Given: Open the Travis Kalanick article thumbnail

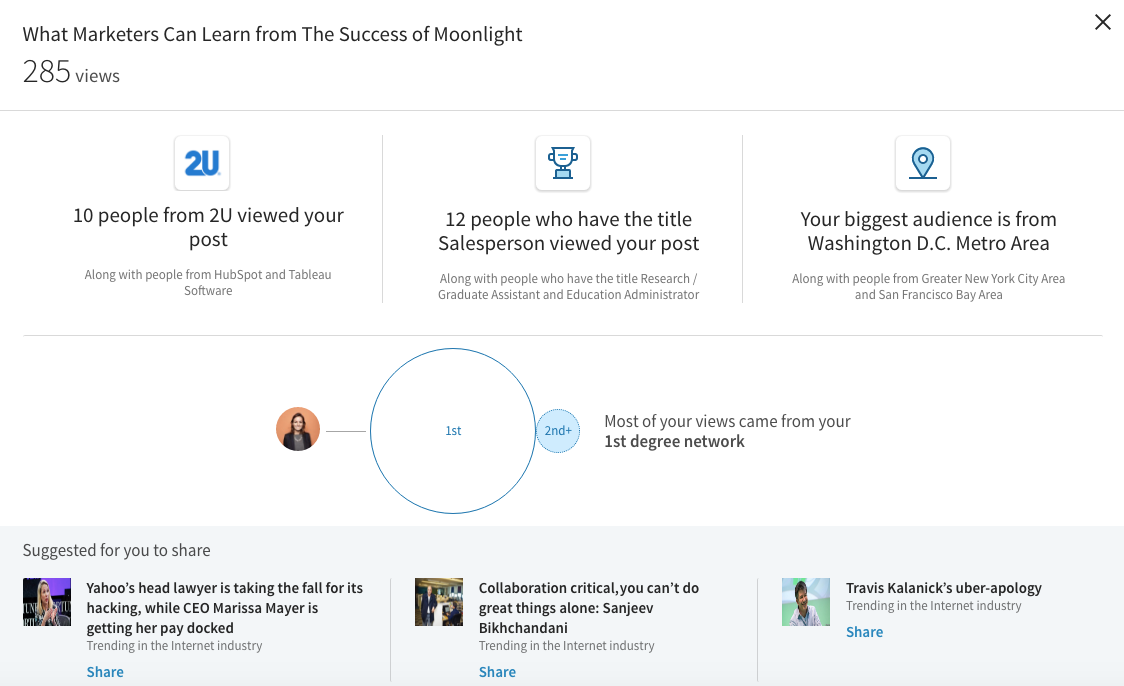Looking at the screenshot, I should pos(806,602).
